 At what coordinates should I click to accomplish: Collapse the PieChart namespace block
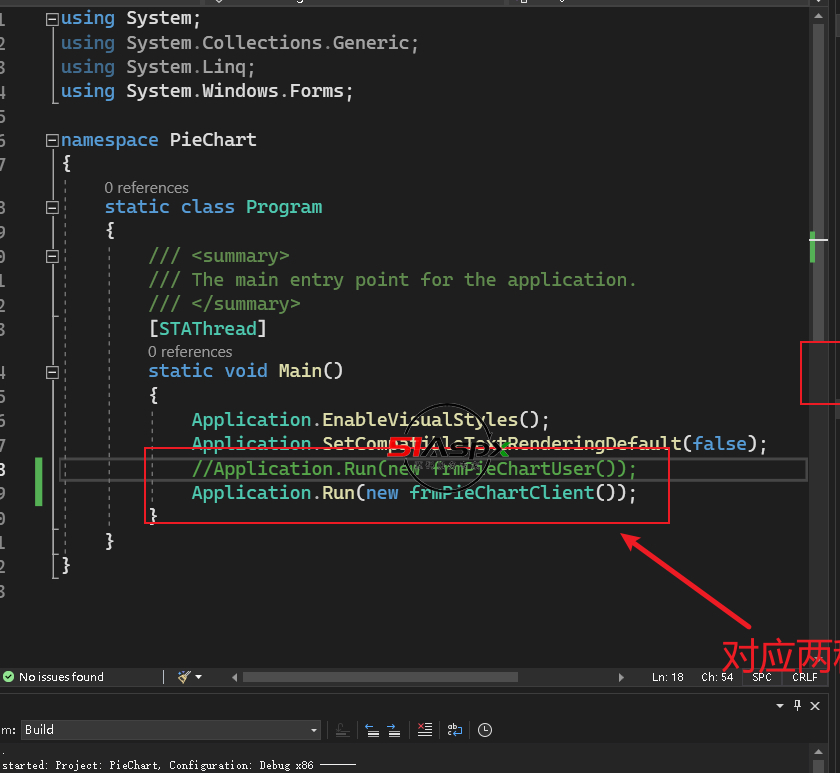(x=52, y=140)
